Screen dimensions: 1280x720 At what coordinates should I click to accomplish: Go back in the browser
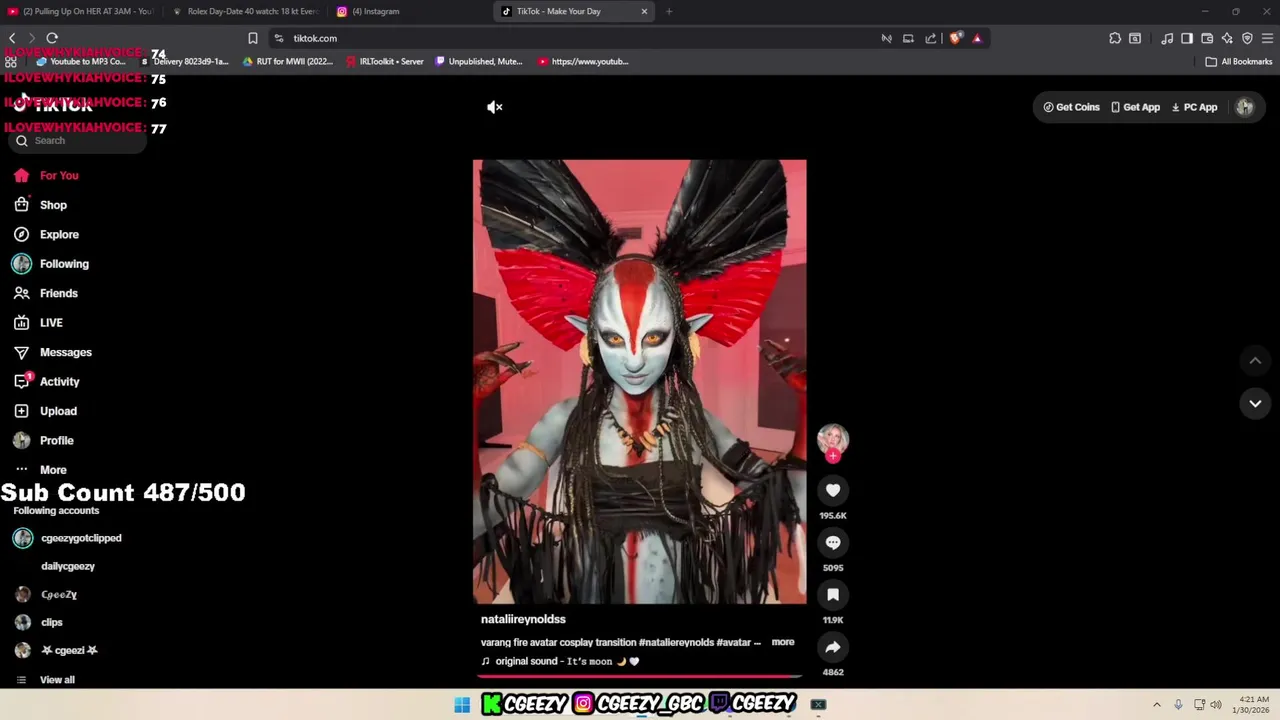coord(12,38)
